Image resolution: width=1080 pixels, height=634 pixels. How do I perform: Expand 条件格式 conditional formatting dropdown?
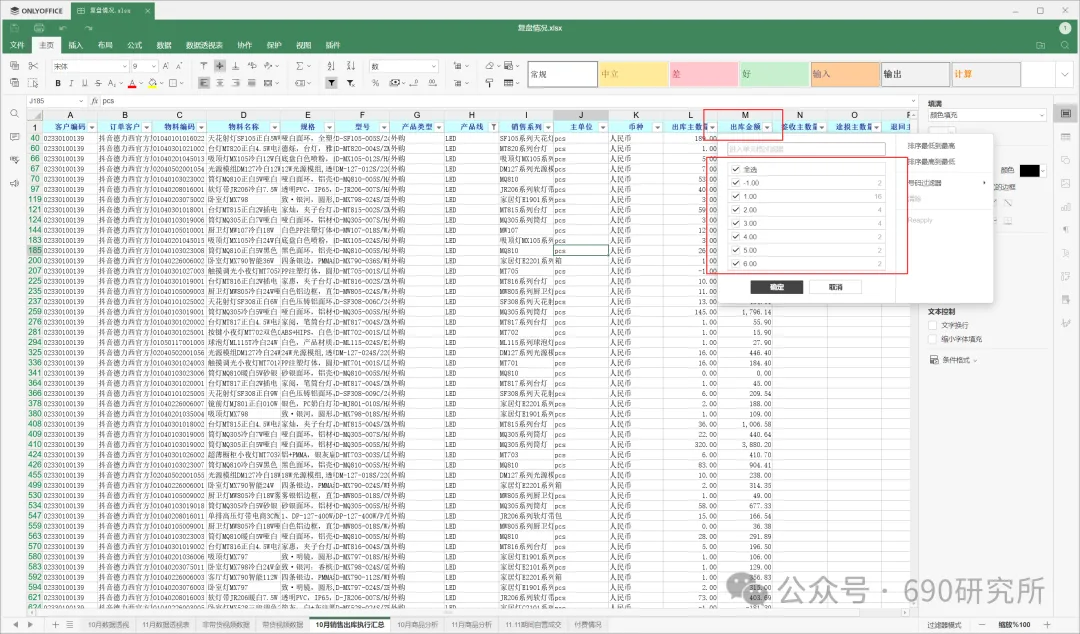[x=954, y=360]
